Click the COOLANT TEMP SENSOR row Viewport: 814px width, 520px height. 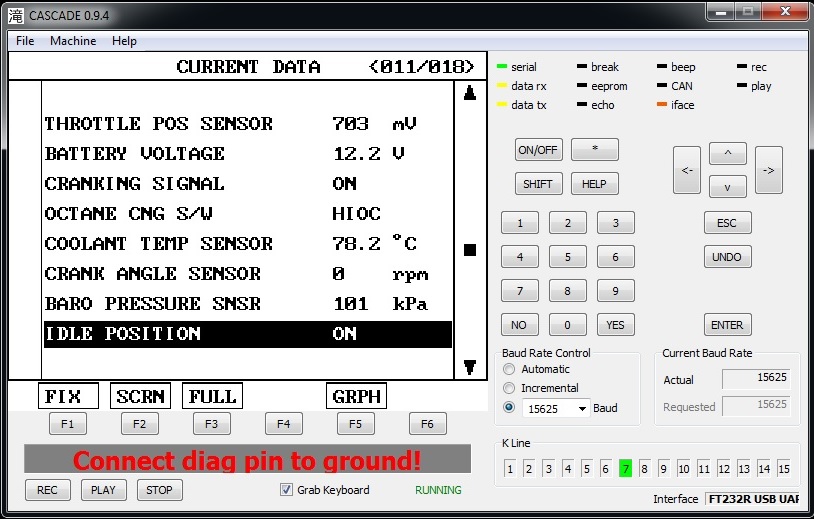(x=248, y=243)
